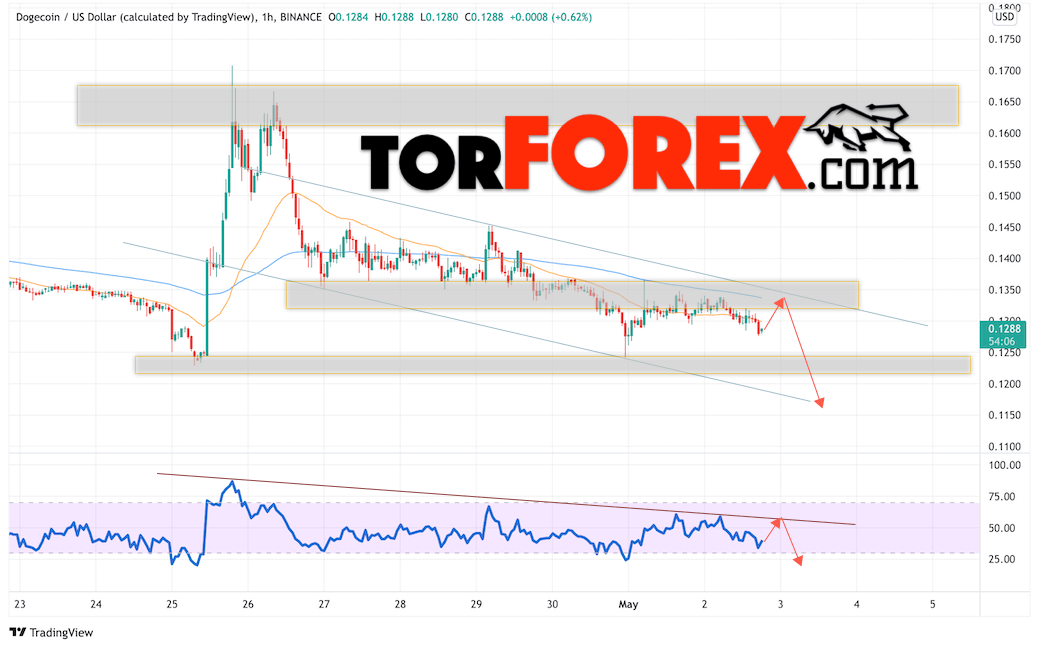Click the BINANCE exchange label
This screenshot has width=1039, height=648.
[x=301, y=17]
